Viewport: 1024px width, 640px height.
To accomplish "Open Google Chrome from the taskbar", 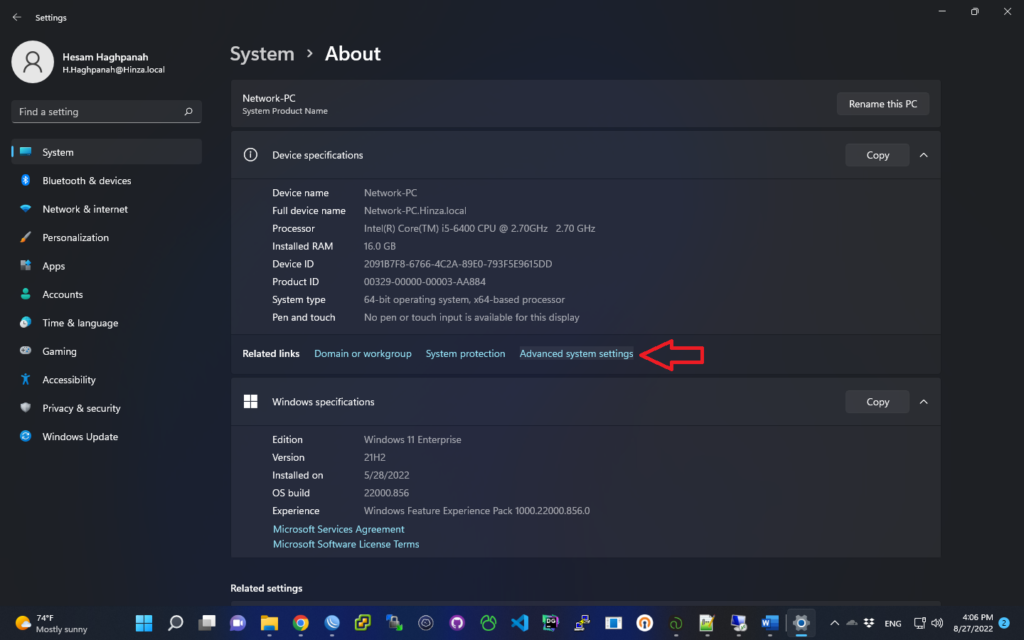I will 300,622.
